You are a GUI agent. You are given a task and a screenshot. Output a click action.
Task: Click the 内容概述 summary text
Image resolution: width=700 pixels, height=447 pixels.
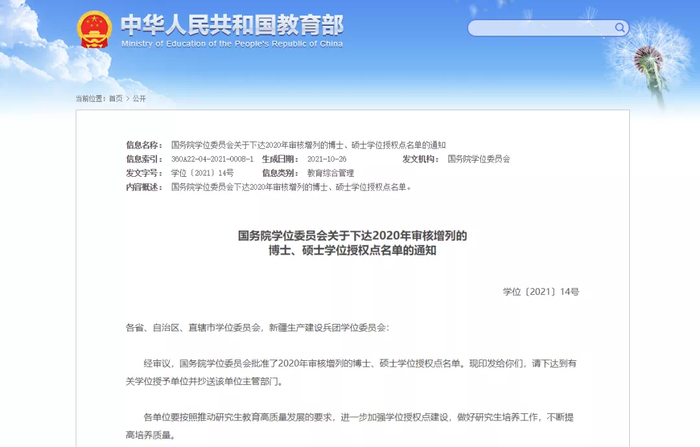291,187
